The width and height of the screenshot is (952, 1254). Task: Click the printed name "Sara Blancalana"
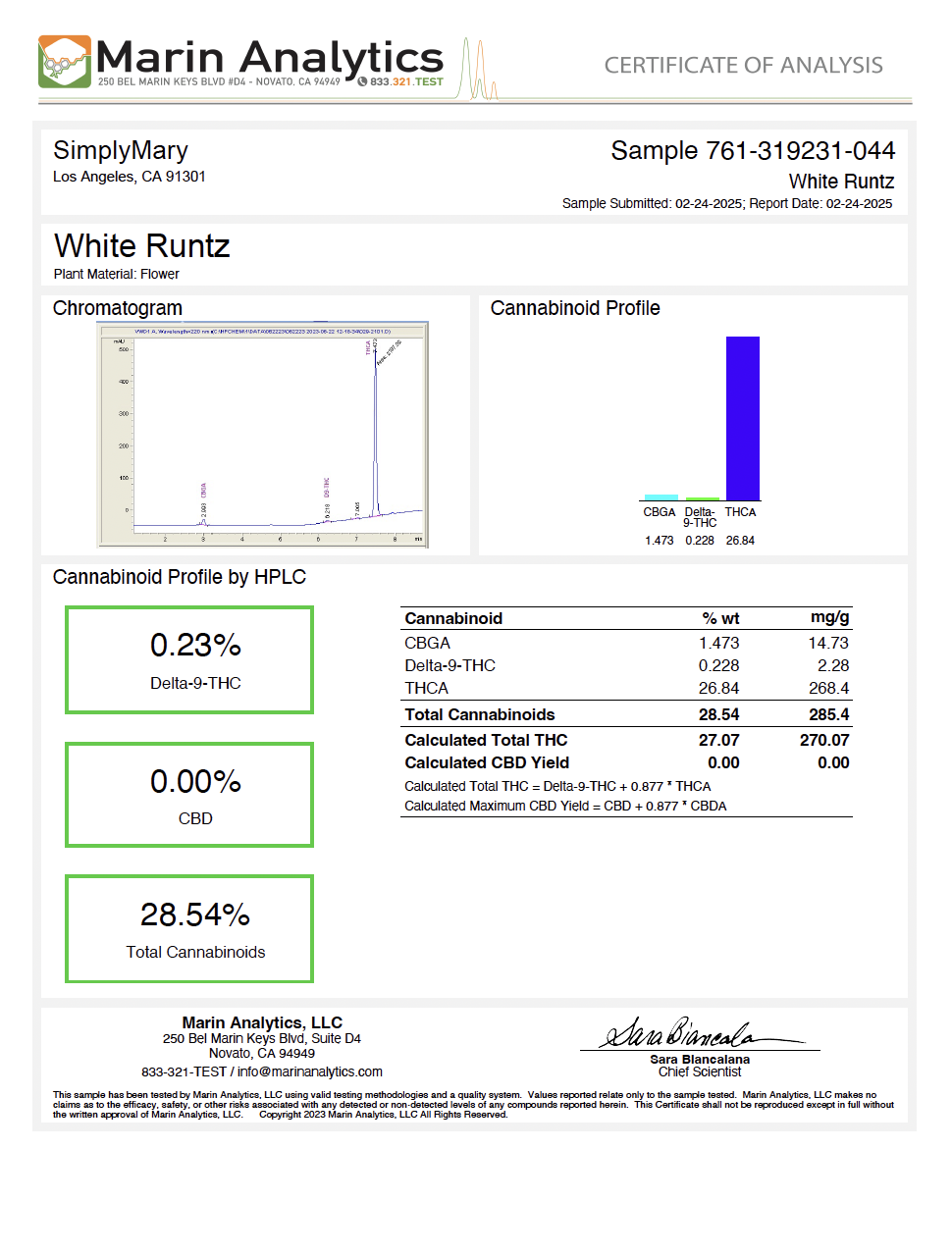click(700, 1060)
